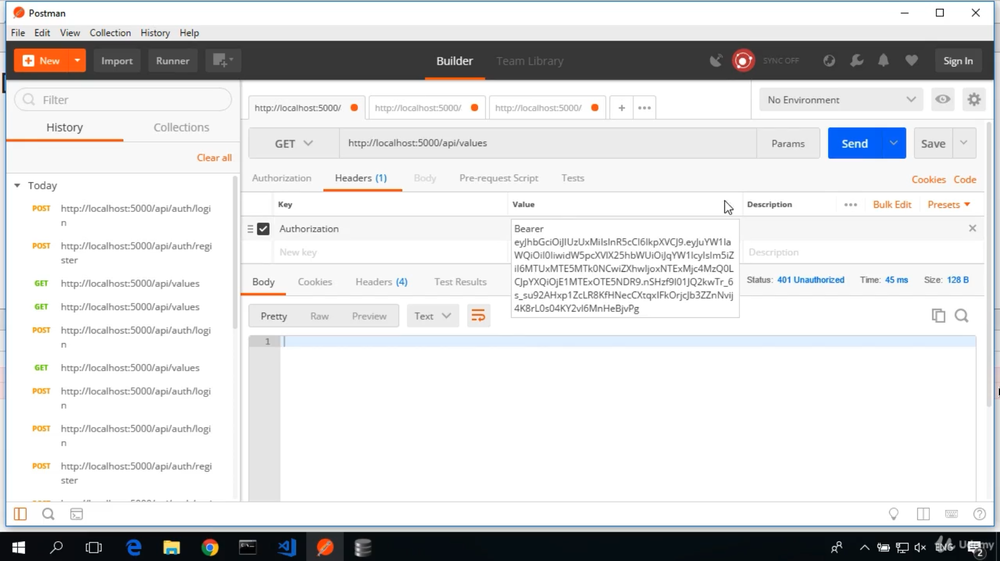Open the Collection menu

[110, 33]
